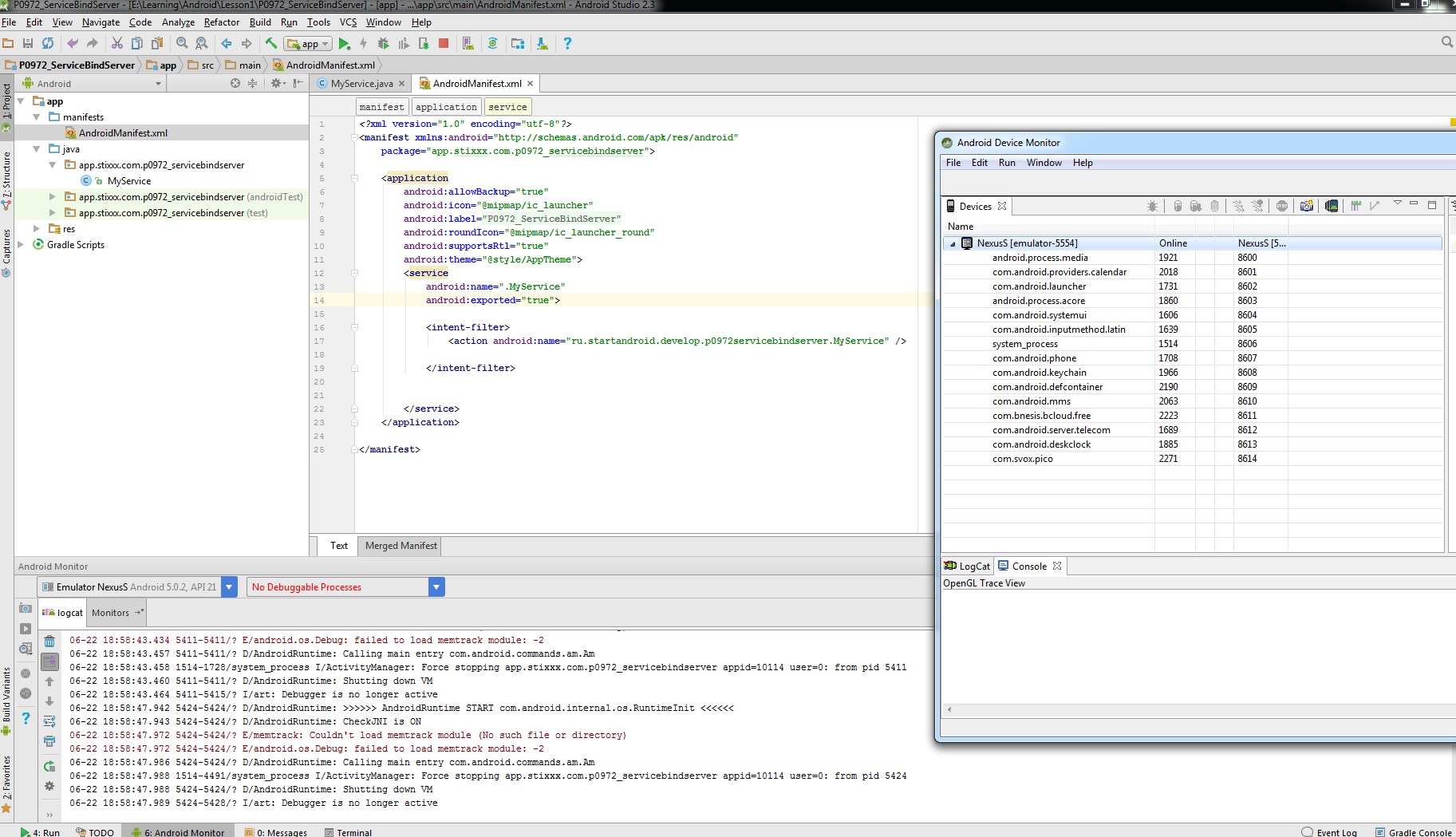Click the logcat Clear trash icon
This screenshot has height=837, width=1456.
pos(49,642)
